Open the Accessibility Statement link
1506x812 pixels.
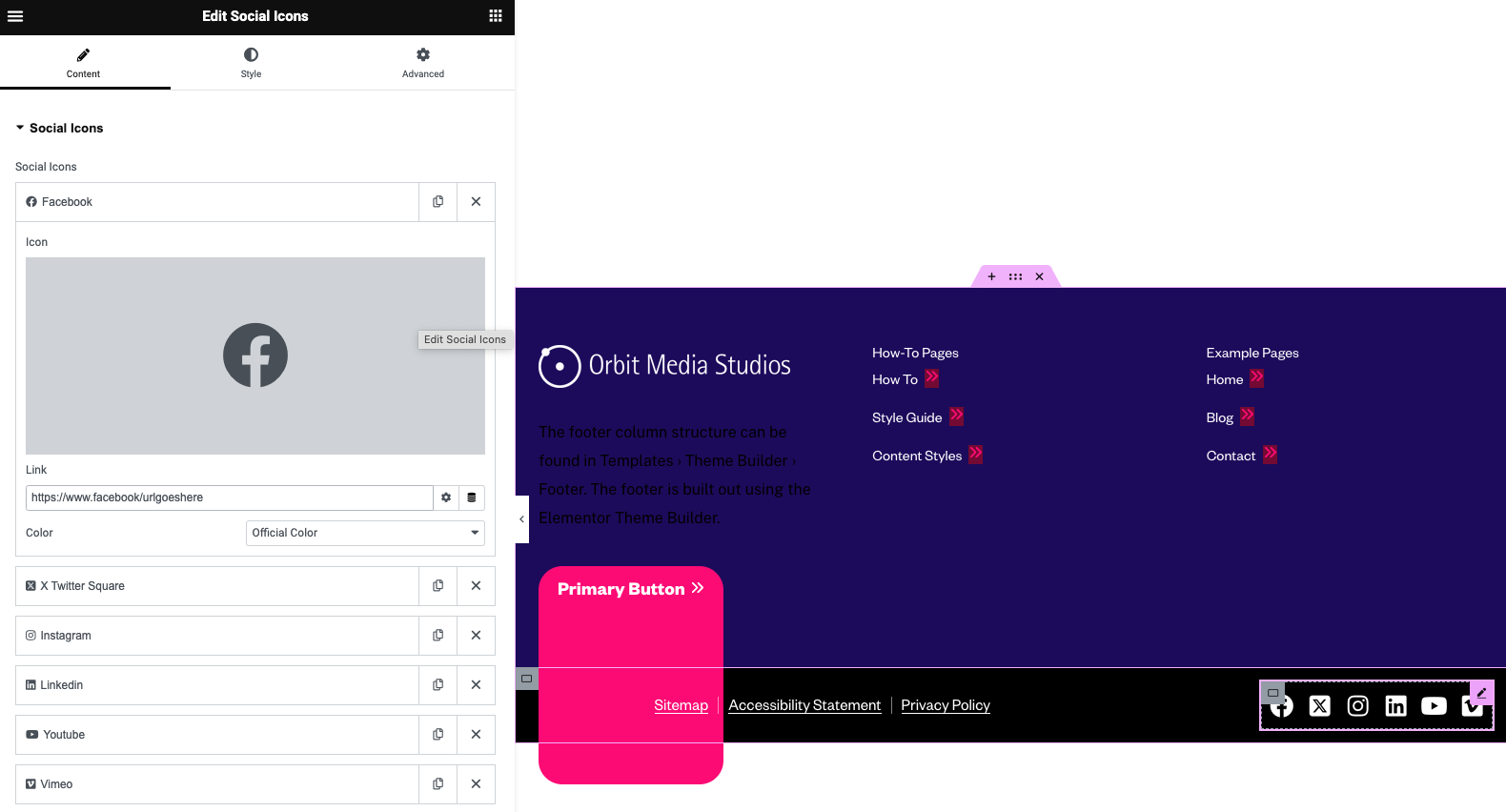(x=804, y=705)
